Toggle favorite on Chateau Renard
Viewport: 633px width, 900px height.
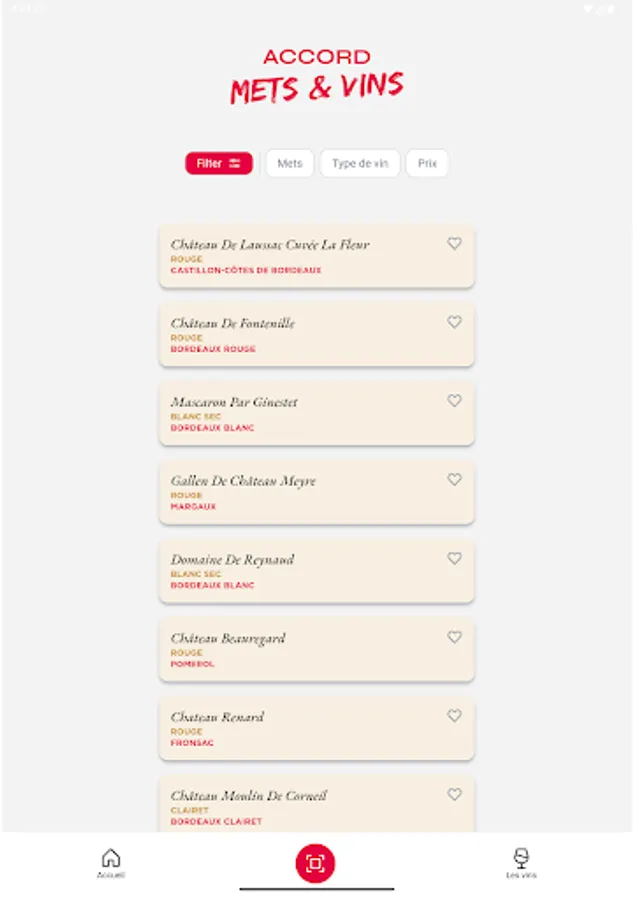coord(454,716)
